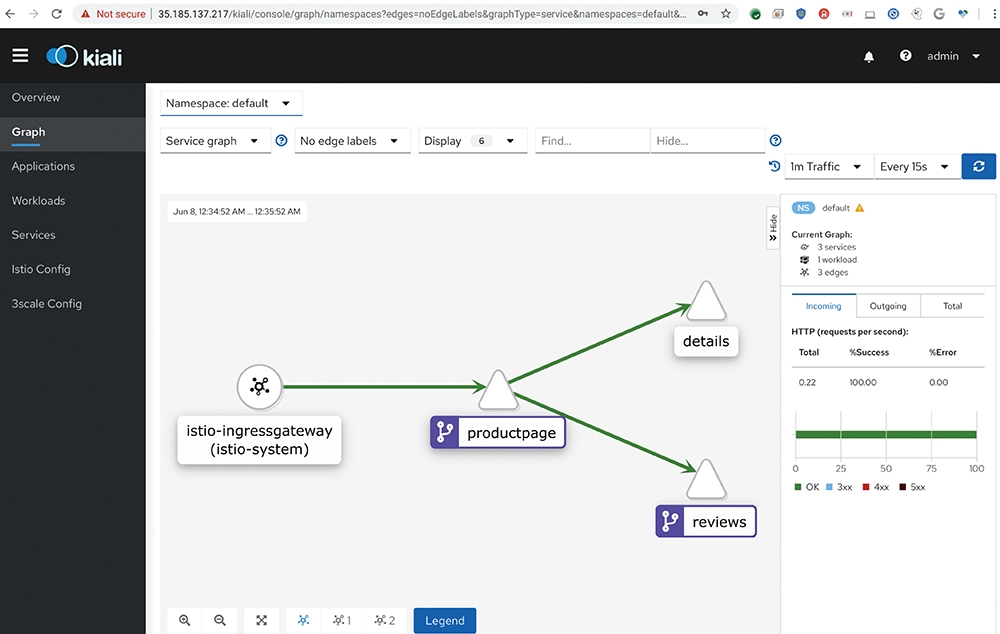Click the graph timestamp range label
This screenshot has width=1000, height=634.
point(237,212)
